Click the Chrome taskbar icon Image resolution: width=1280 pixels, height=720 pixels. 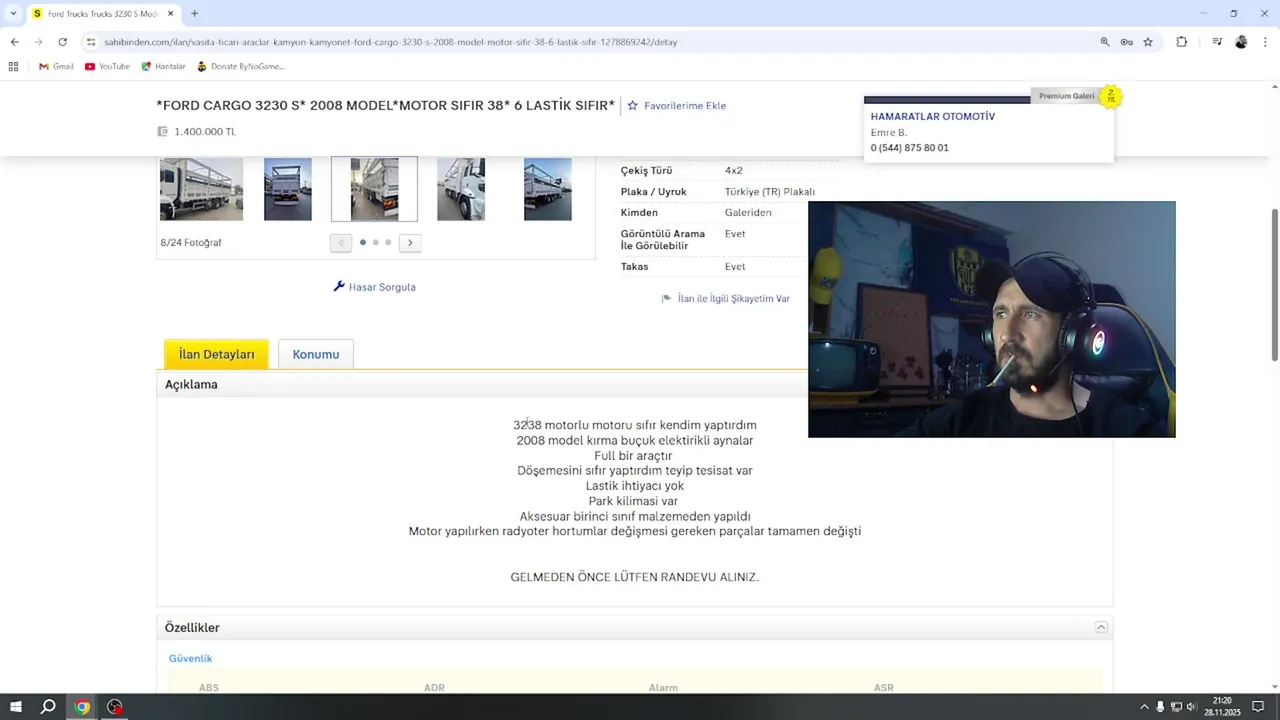(x=82, y=707)
